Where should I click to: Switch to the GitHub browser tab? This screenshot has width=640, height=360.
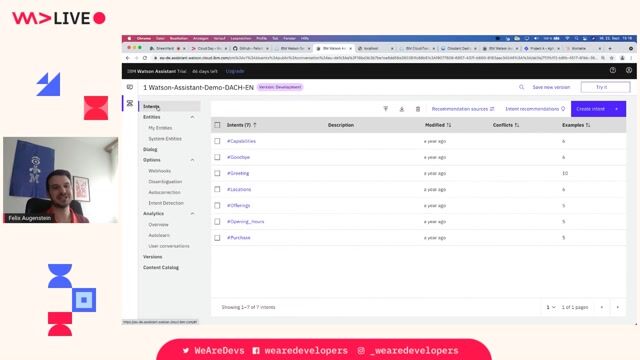[x=251, y=48]
